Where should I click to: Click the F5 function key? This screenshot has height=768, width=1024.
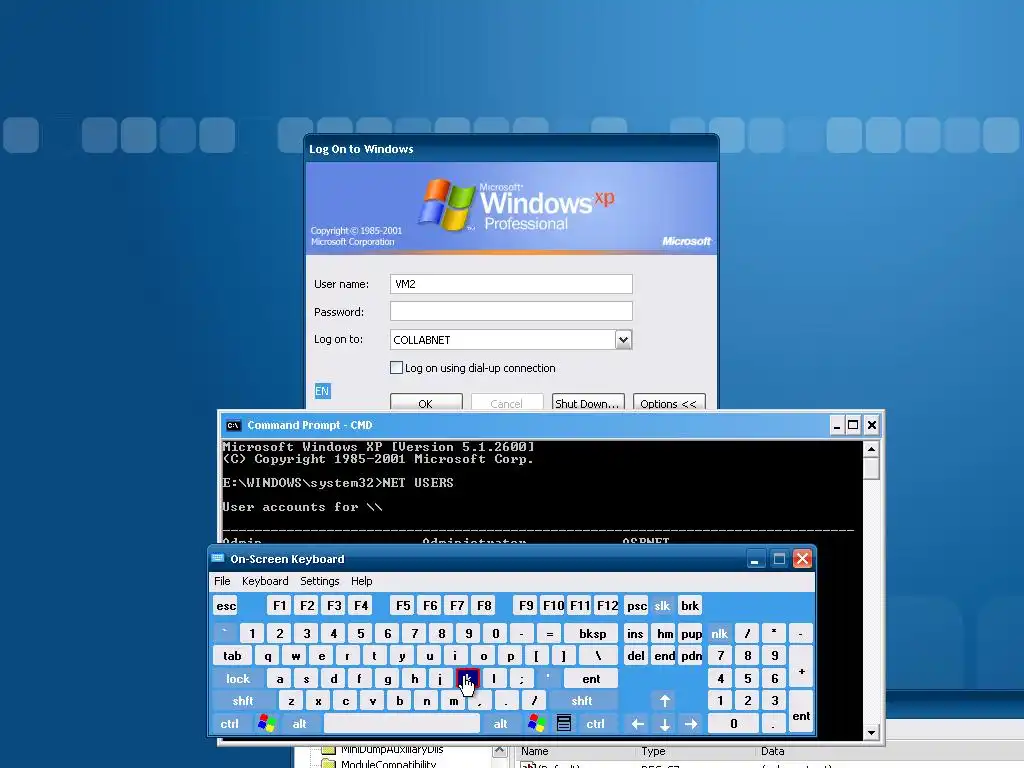(404, 605)
